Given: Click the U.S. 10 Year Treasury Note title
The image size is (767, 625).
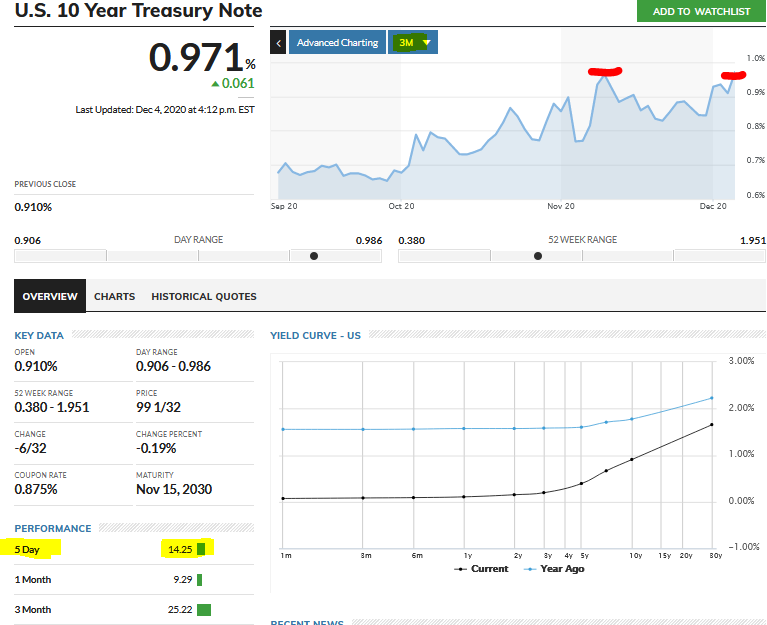Looking at the screenshot, I should (138, 11).
